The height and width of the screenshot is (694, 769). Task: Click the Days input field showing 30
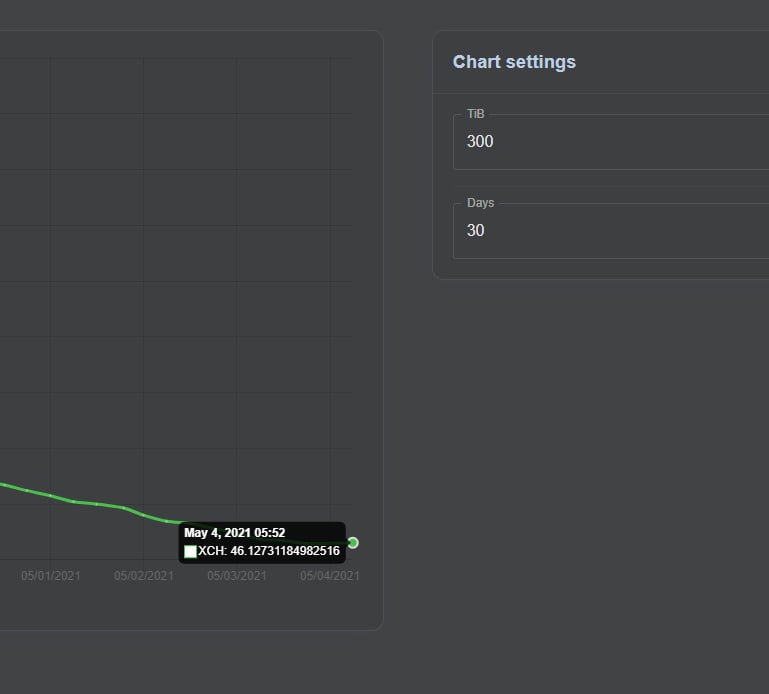pyautogui.click(x=611, y=231)
